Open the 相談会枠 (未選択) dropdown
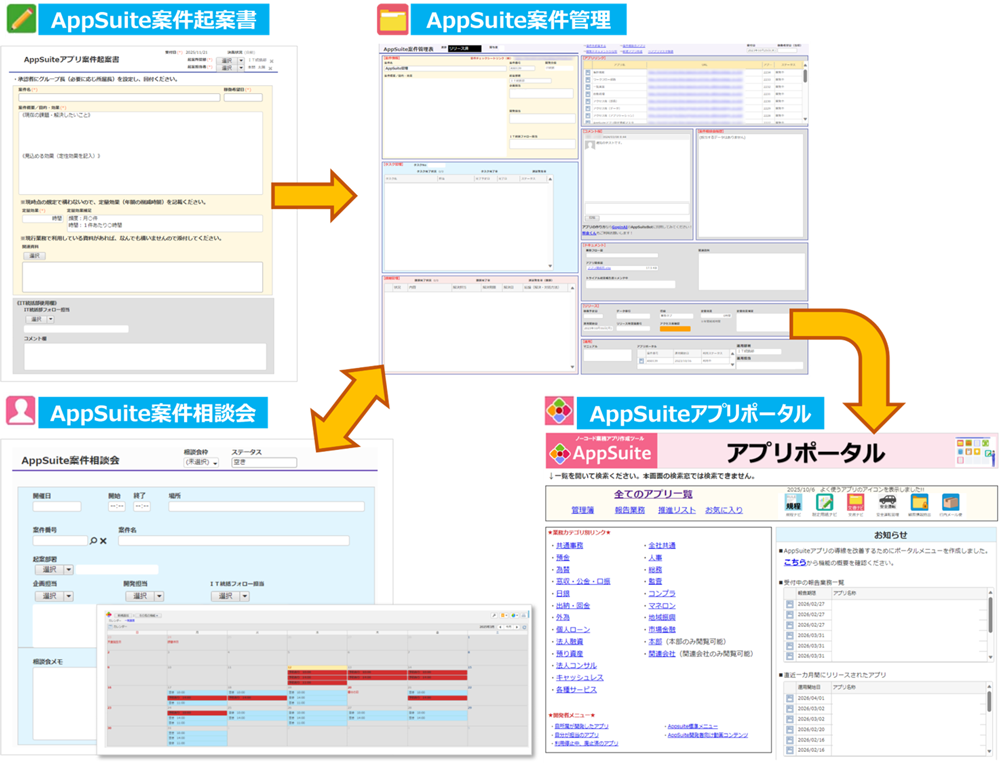 [x=200, y=462]
